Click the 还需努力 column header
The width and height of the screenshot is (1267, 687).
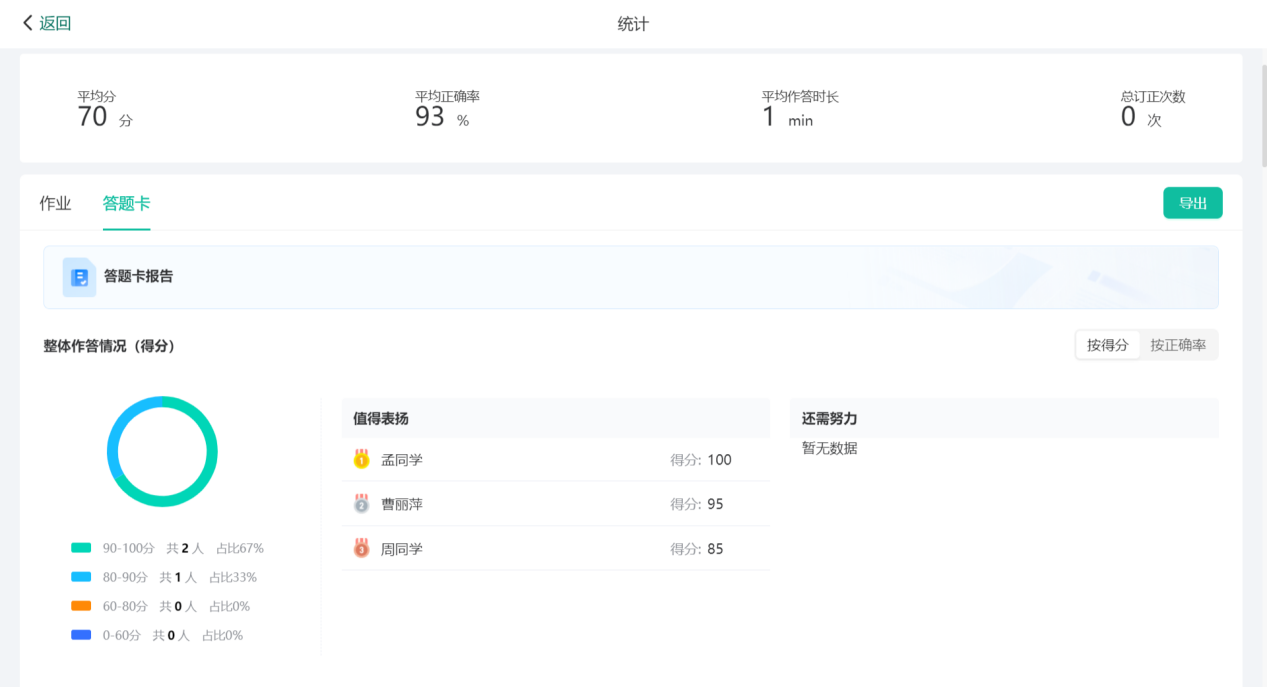(x=1004, y=418)
